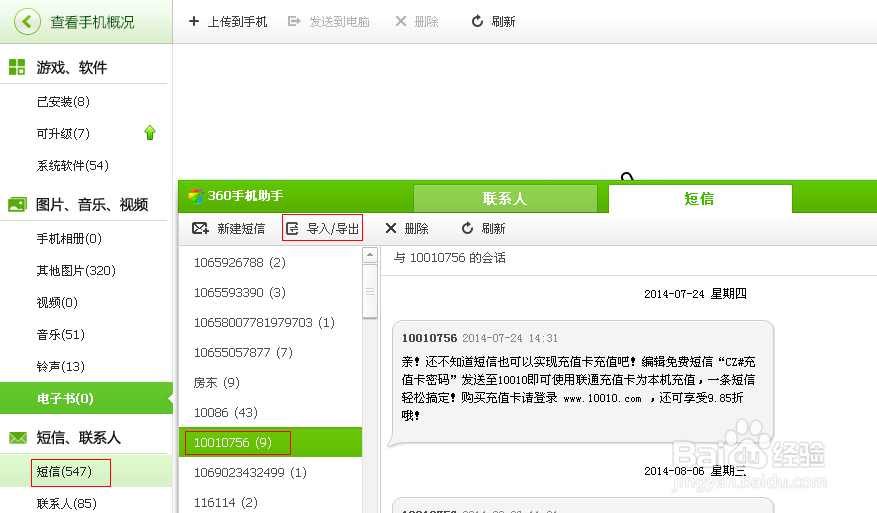Click the 360手机助手 logo icon
Viewport: 877px width, 513px height.
[x=195, y=196]
